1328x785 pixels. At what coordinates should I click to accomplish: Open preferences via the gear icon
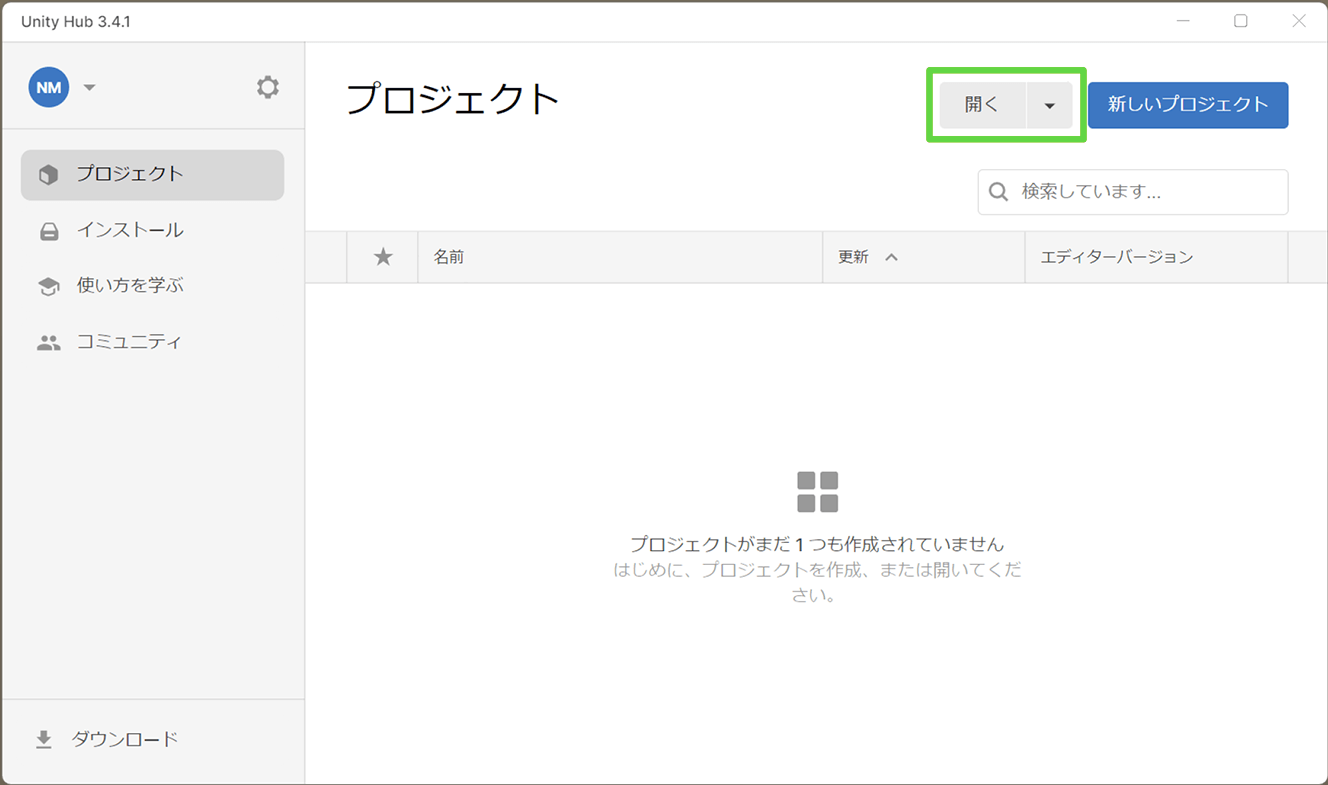click(x=268, y=87)
